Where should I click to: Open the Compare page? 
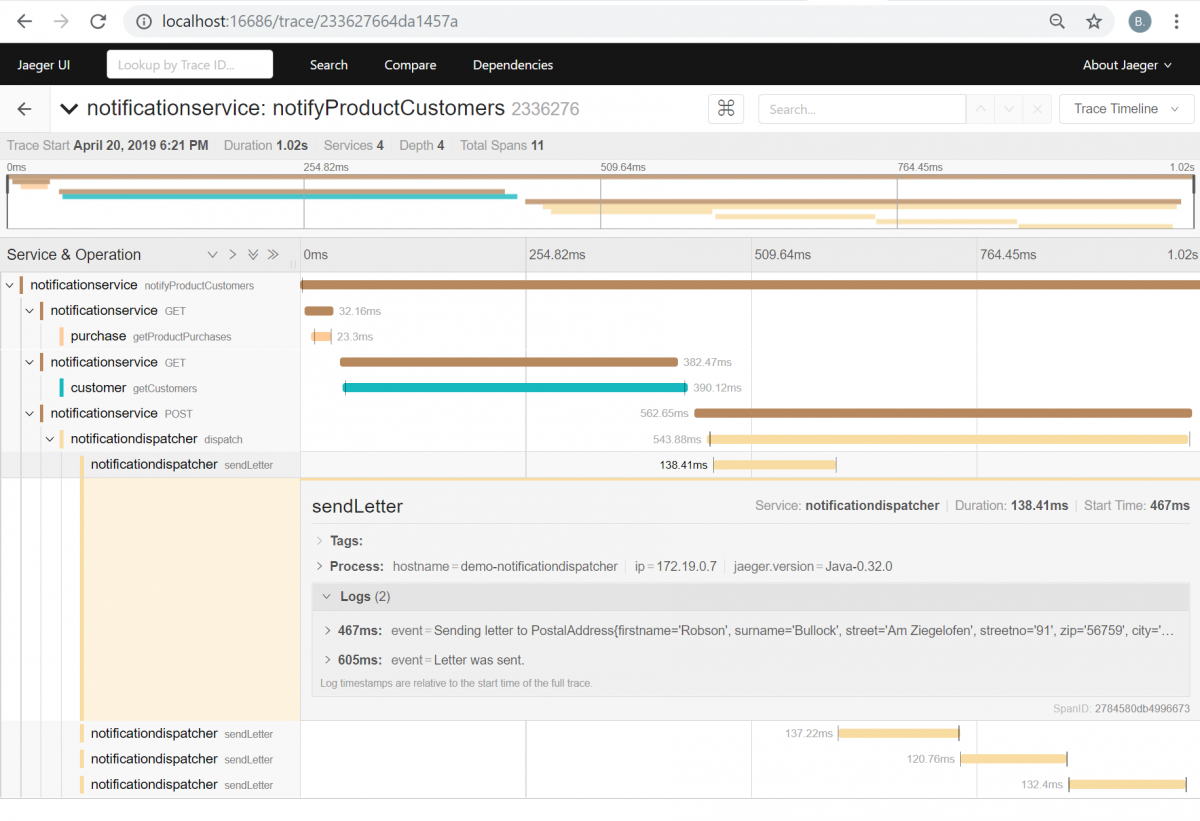[410, 65]
